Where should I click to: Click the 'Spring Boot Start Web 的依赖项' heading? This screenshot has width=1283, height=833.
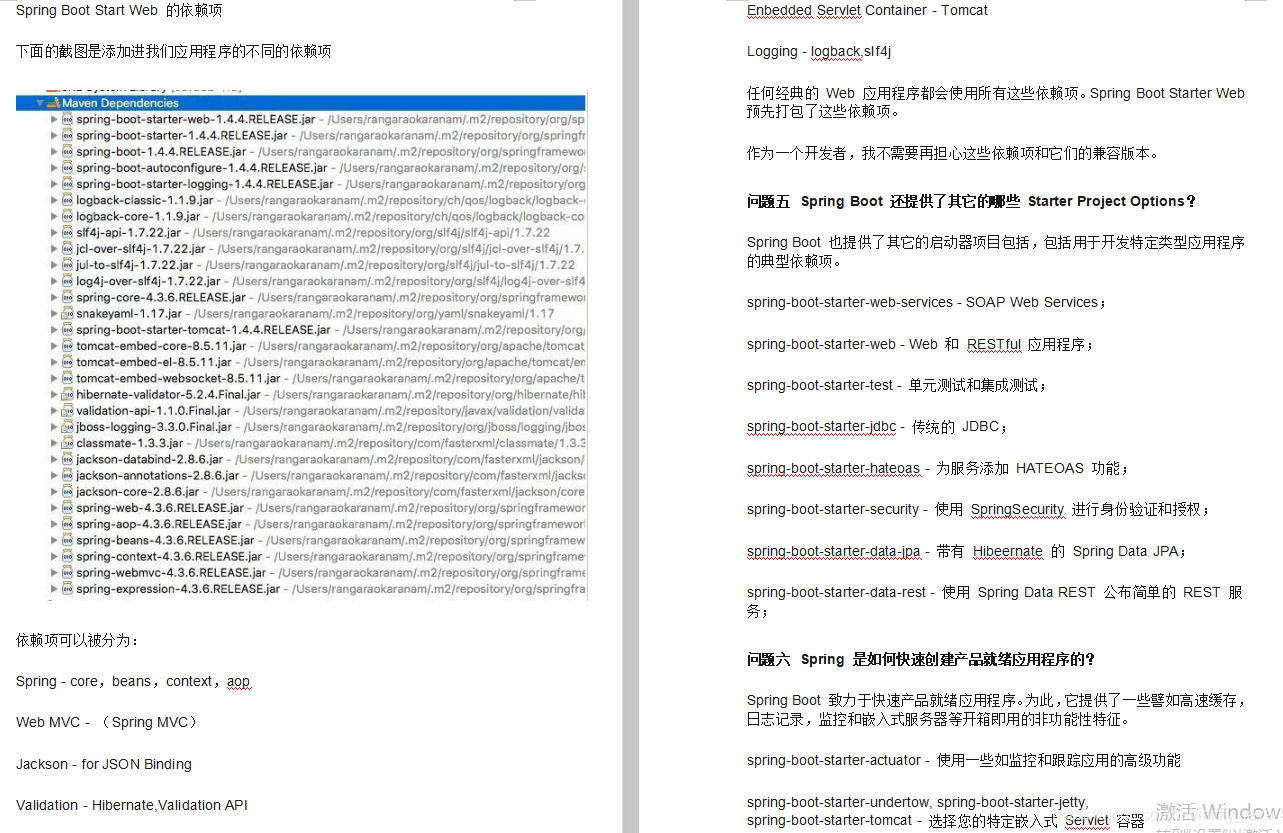point(119,11)
